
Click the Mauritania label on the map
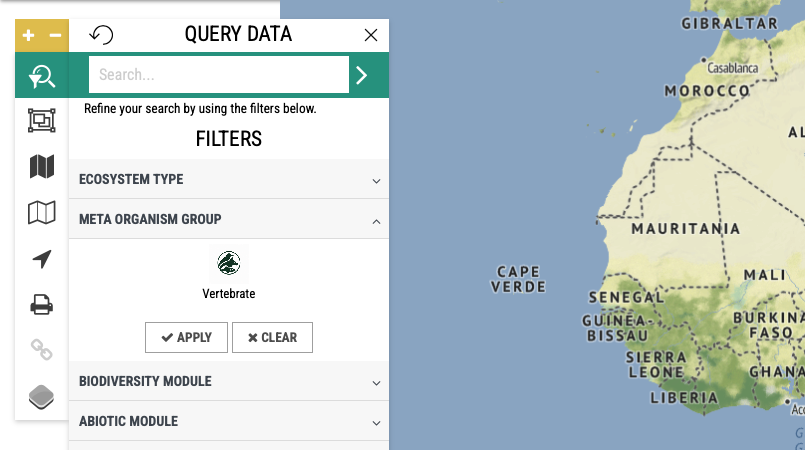686,229
